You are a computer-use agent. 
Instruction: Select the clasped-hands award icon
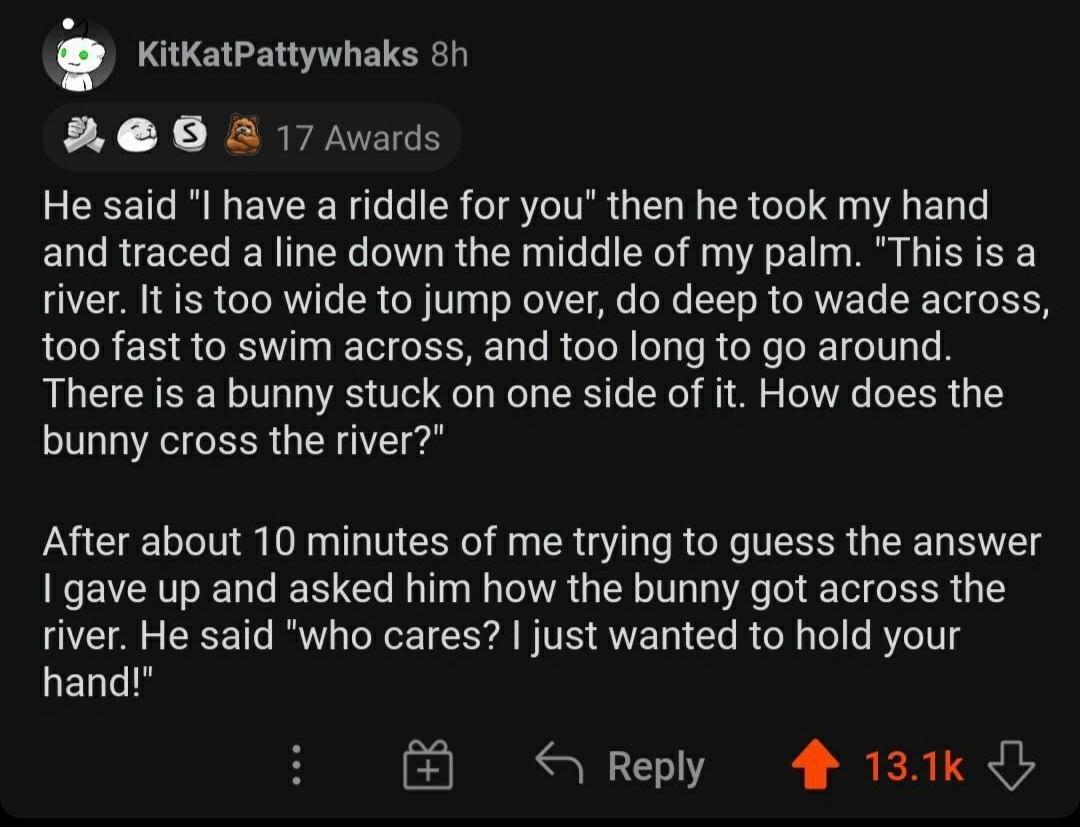84,135
